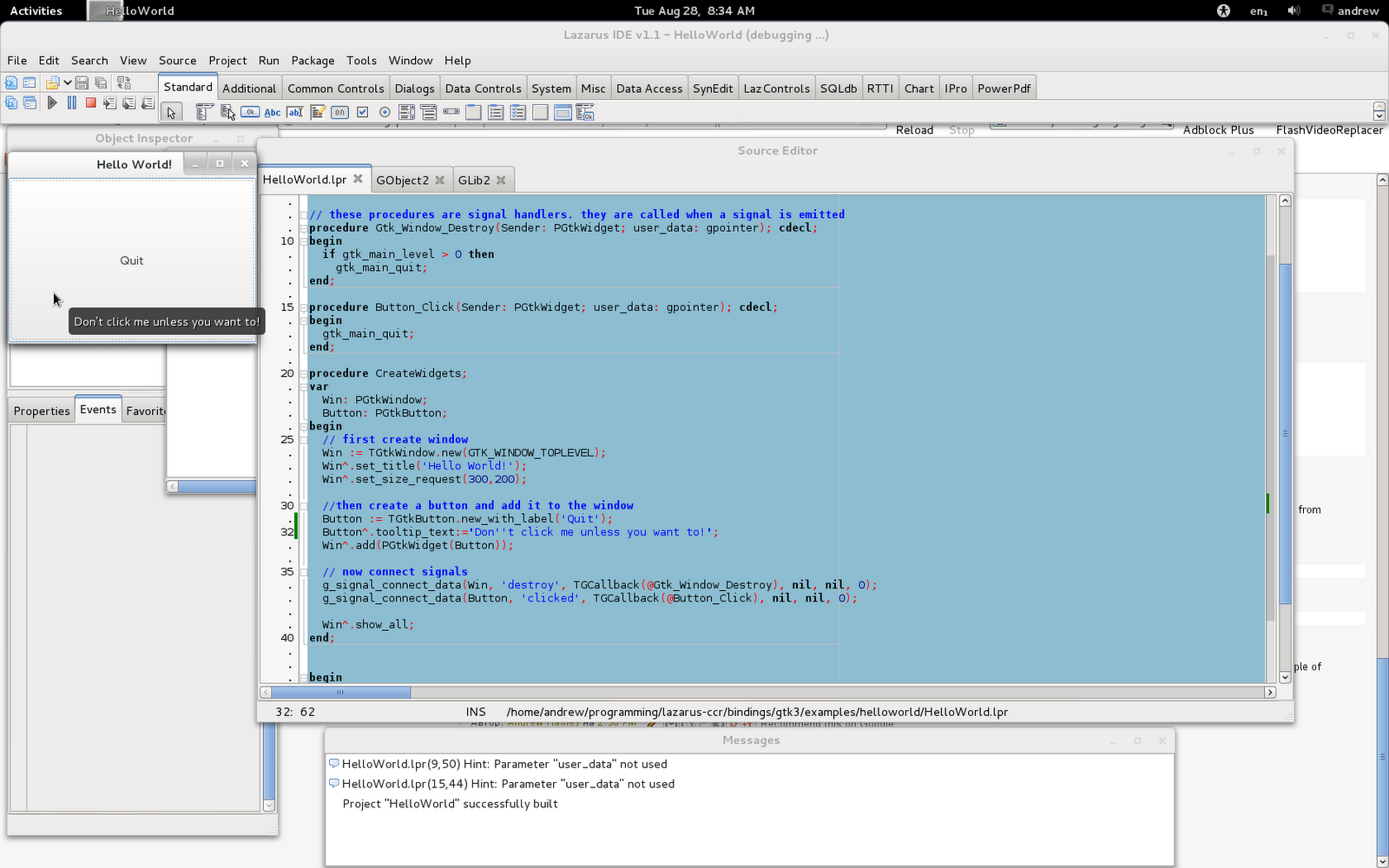Open the dropdown arrow beside the Open icon

(x=67, y=82)
